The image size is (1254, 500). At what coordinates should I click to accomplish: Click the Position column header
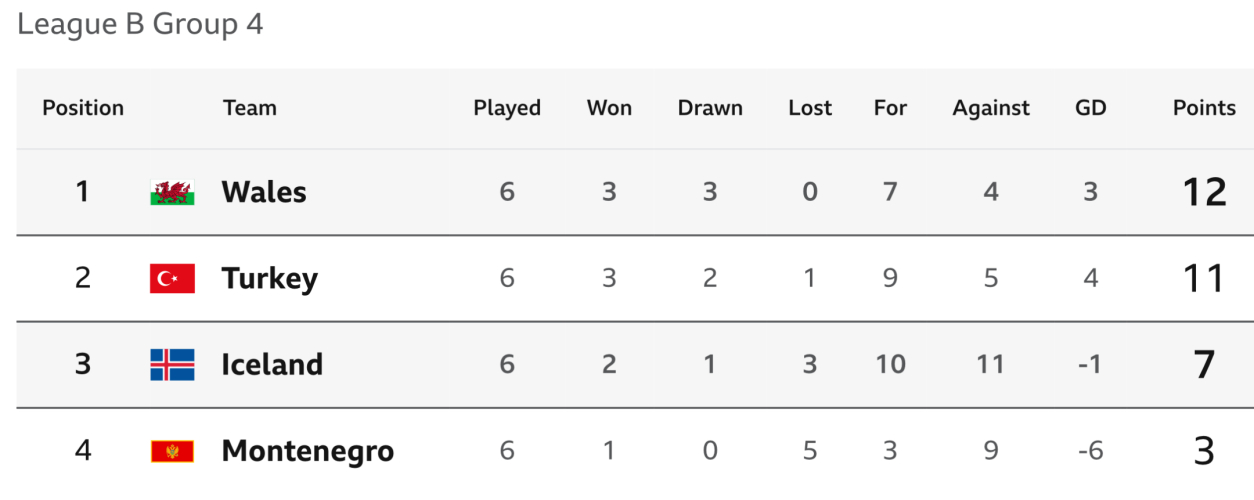(83, 108)
